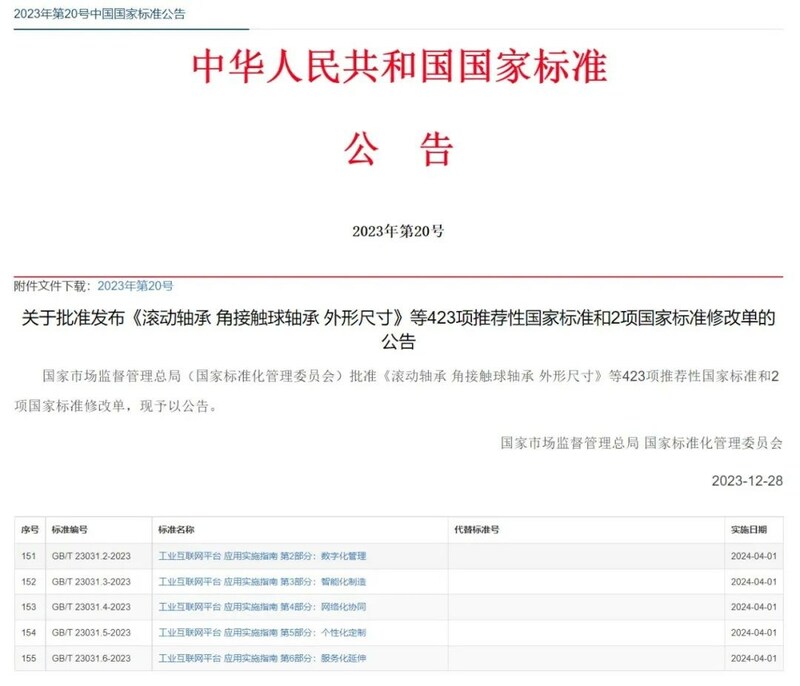
Task: Click the 2023年第20号中国国家标准公告 page header tab
Action: click(x=98, y=14)
